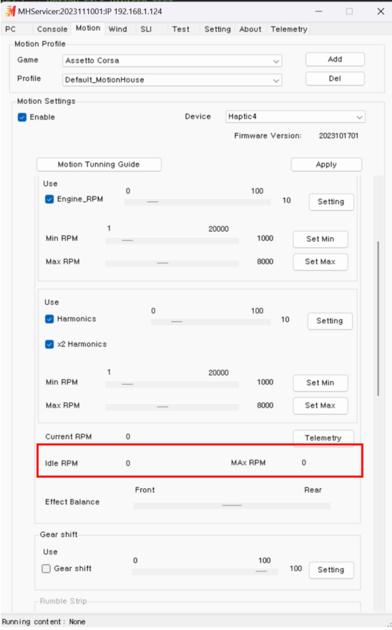Open the Device dropdown showing Haptic4

[x=295, y=117]
